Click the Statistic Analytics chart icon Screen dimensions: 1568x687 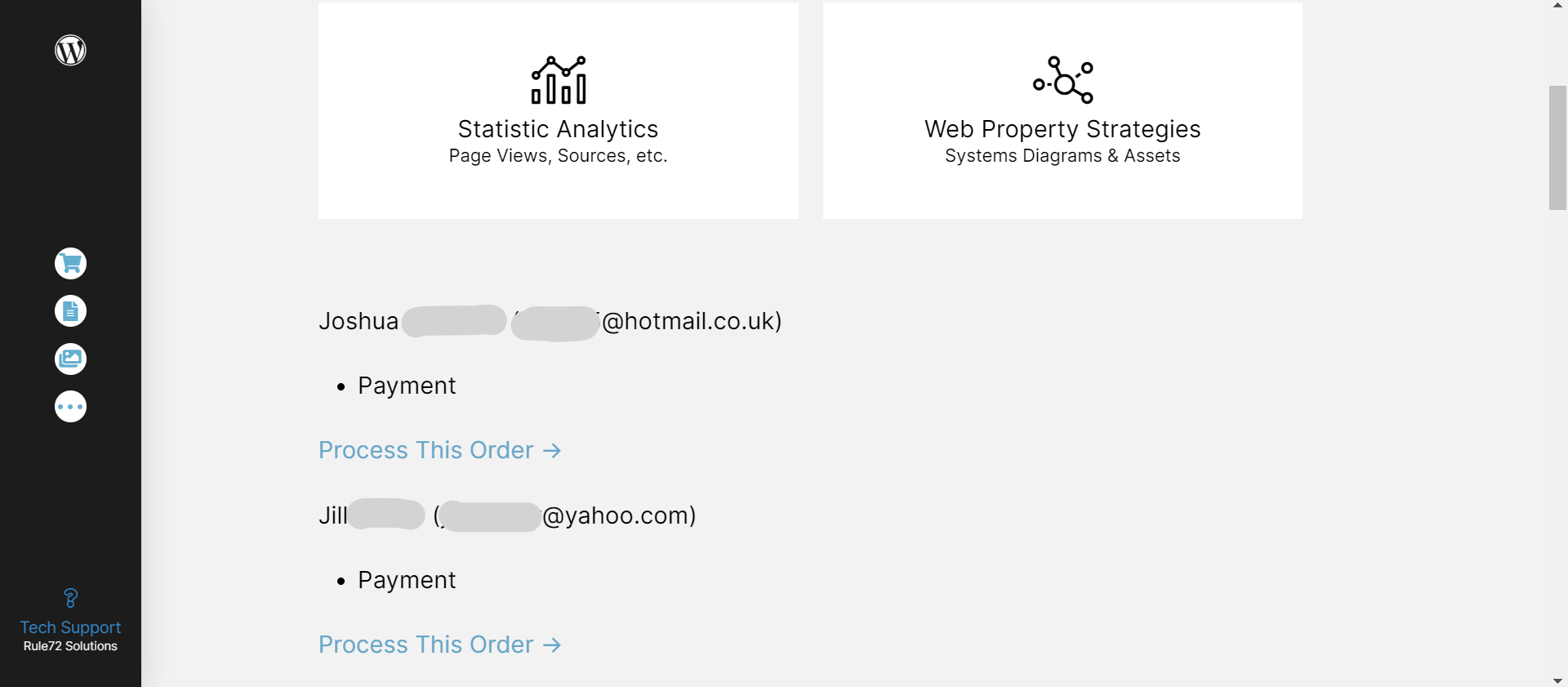(x=559, y=80)
